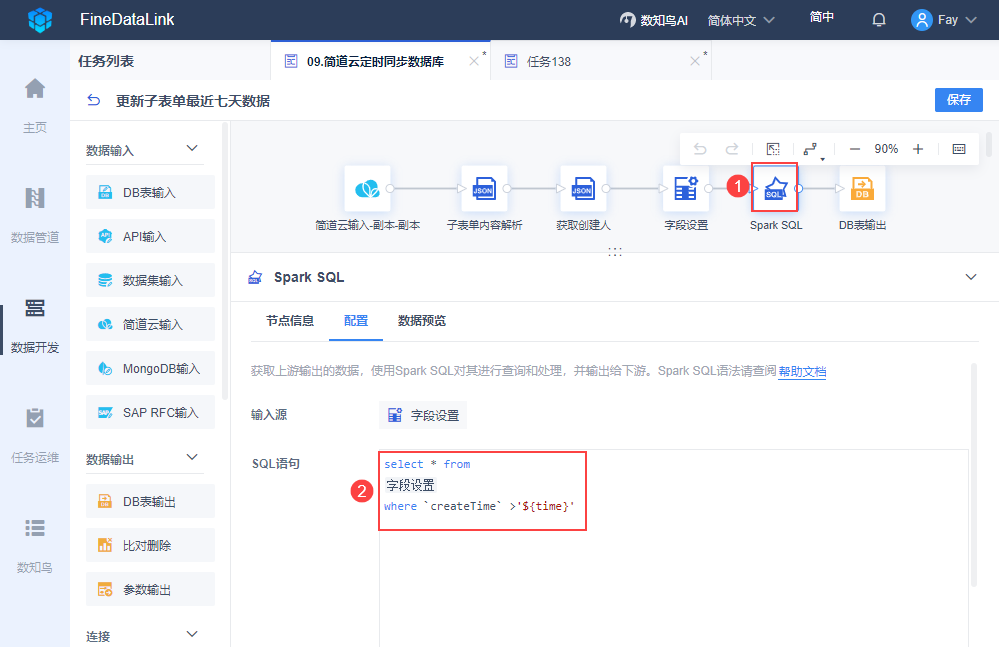Image resolution: width=999 pixels, height=647 pixels.
Task: Select the Spark SQL node
Action: point(775,188)
